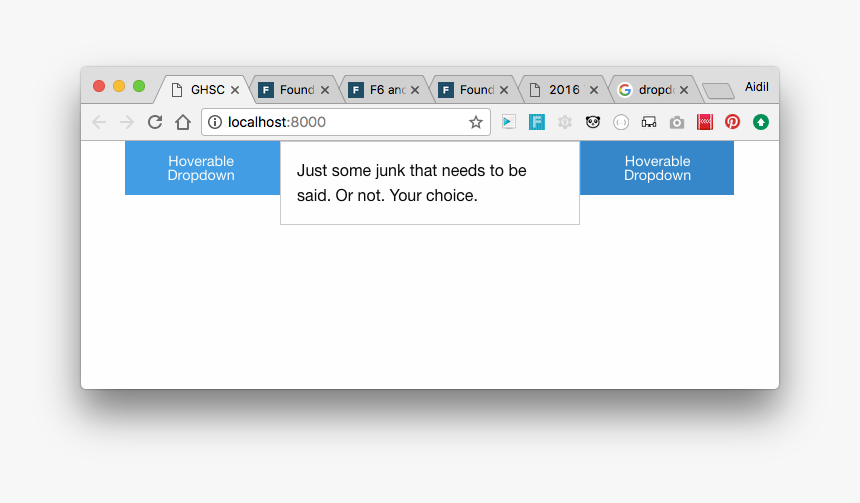Bookmark this page with the star
860x503 pixels.
tap(476, 122)
